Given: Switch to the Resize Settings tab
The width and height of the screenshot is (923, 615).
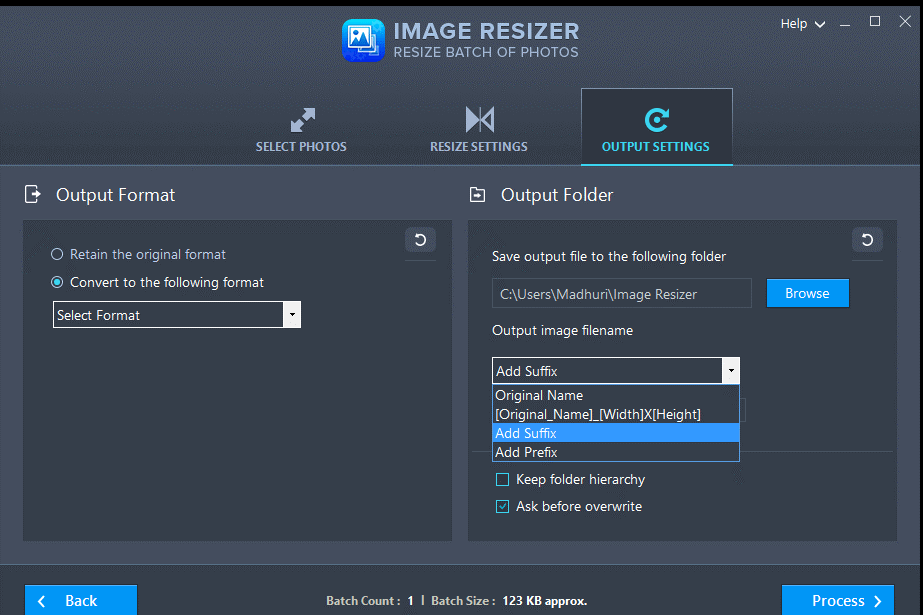Looking at the screenshot, I should 478,127.
